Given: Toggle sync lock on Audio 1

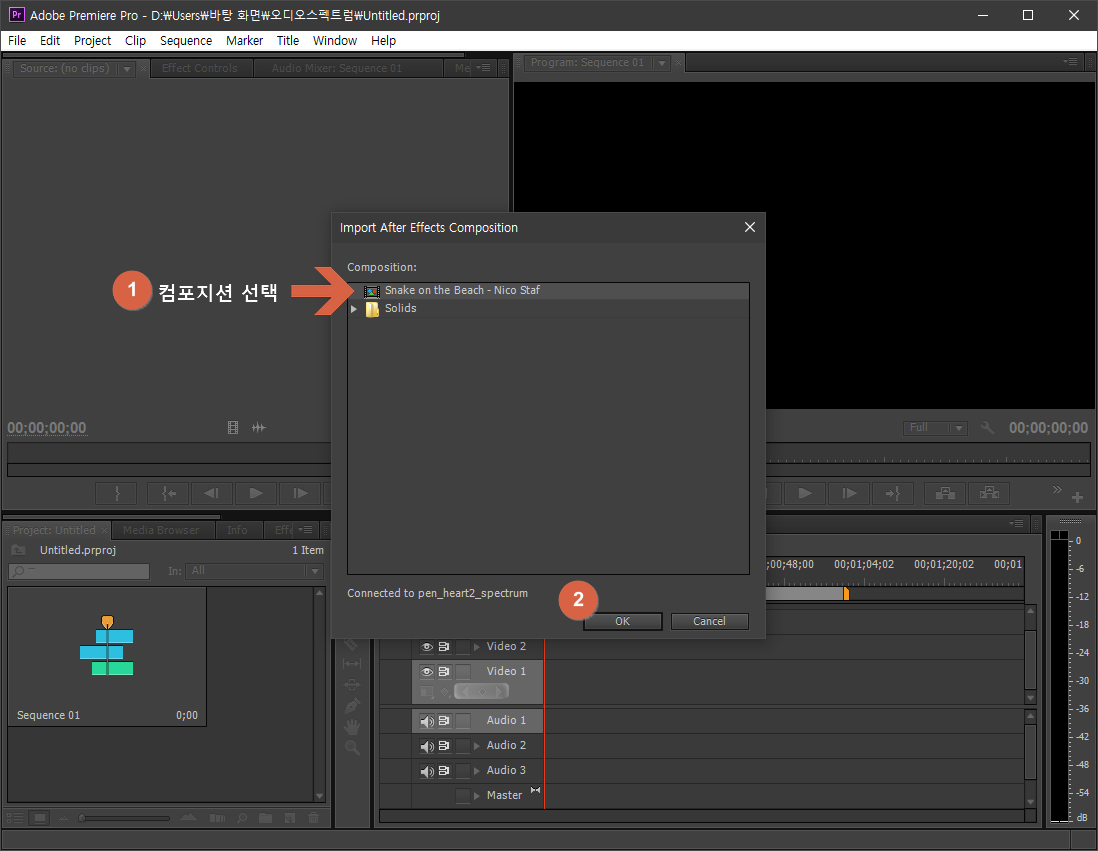Looking at the screenshot, I should 444,720.
